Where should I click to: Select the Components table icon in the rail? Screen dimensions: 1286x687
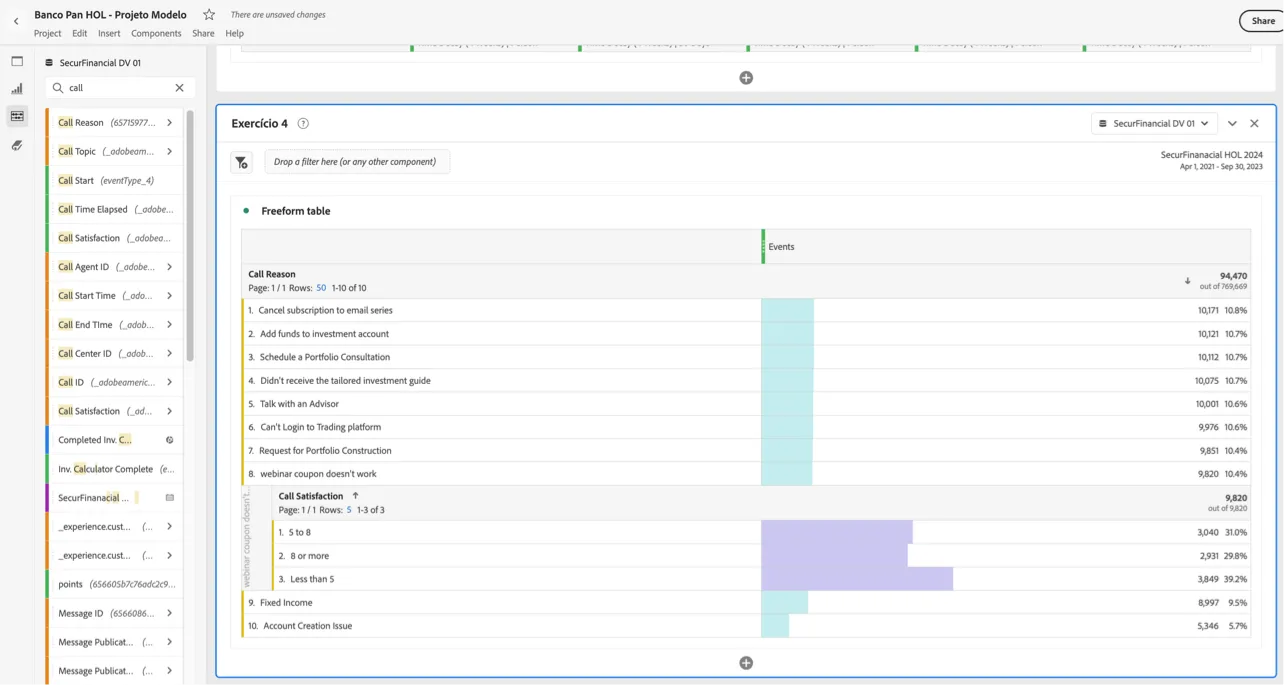[x=17, y=116]
